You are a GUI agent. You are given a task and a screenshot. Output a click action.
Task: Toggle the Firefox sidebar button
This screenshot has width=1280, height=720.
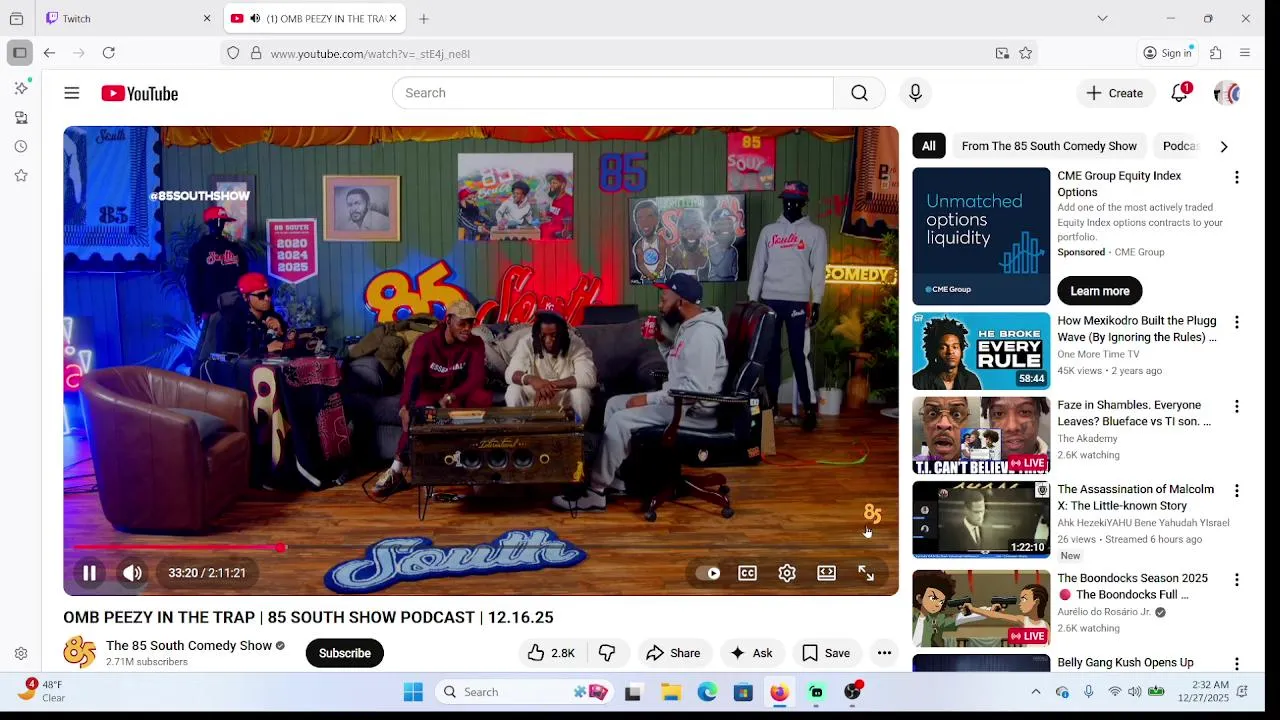point(19,53)
